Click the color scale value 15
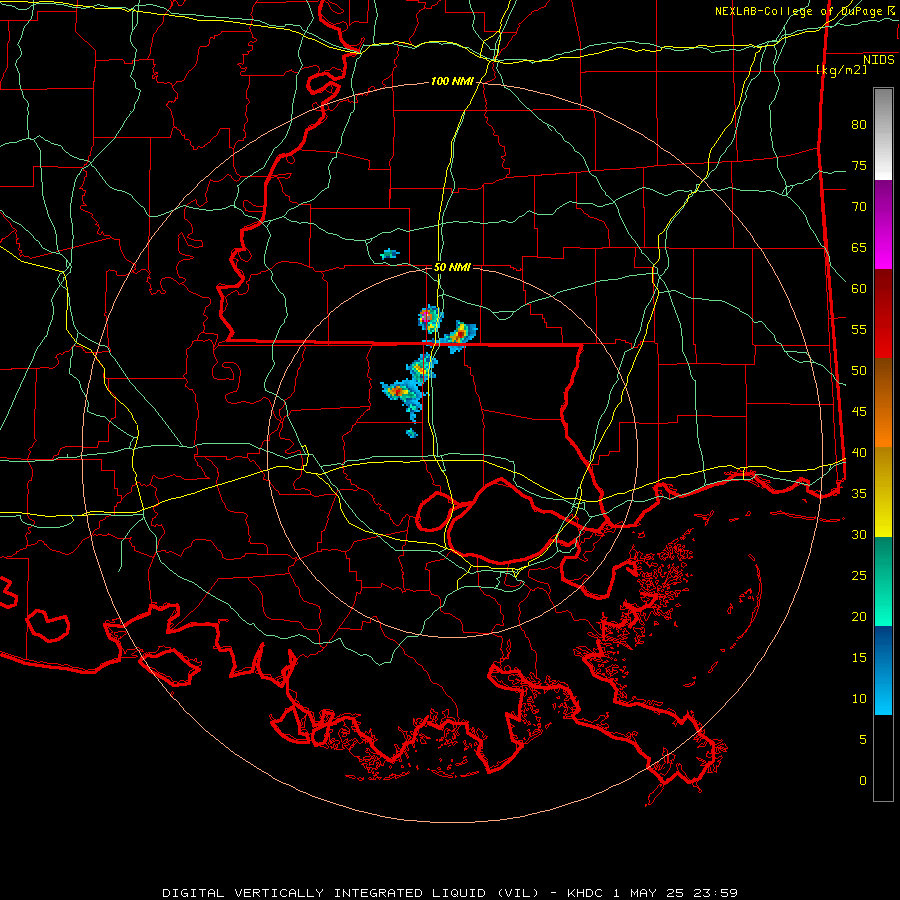This screenshot has width=900, height=900. (859, 658)
